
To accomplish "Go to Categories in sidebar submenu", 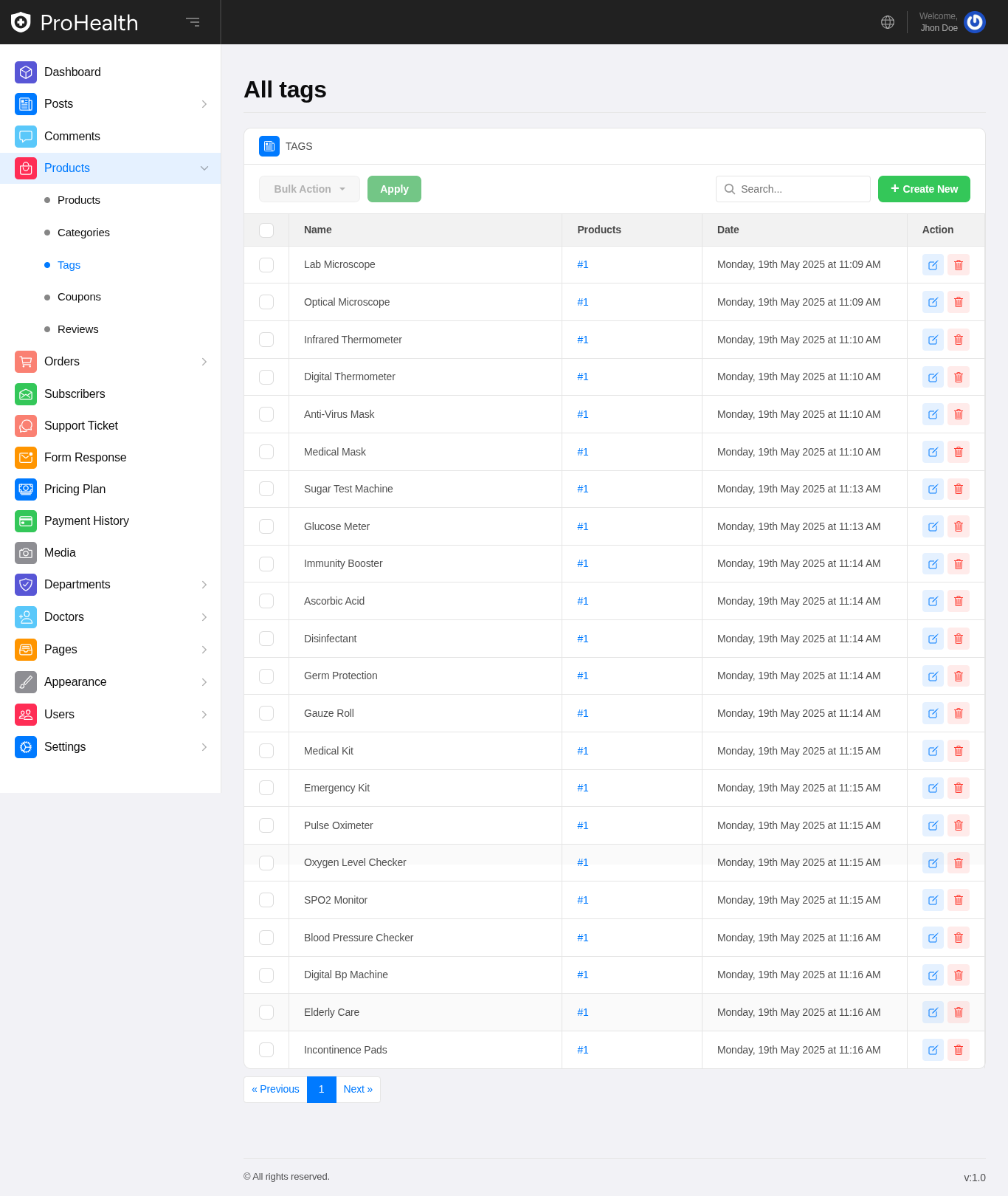I will click(83, 233).
